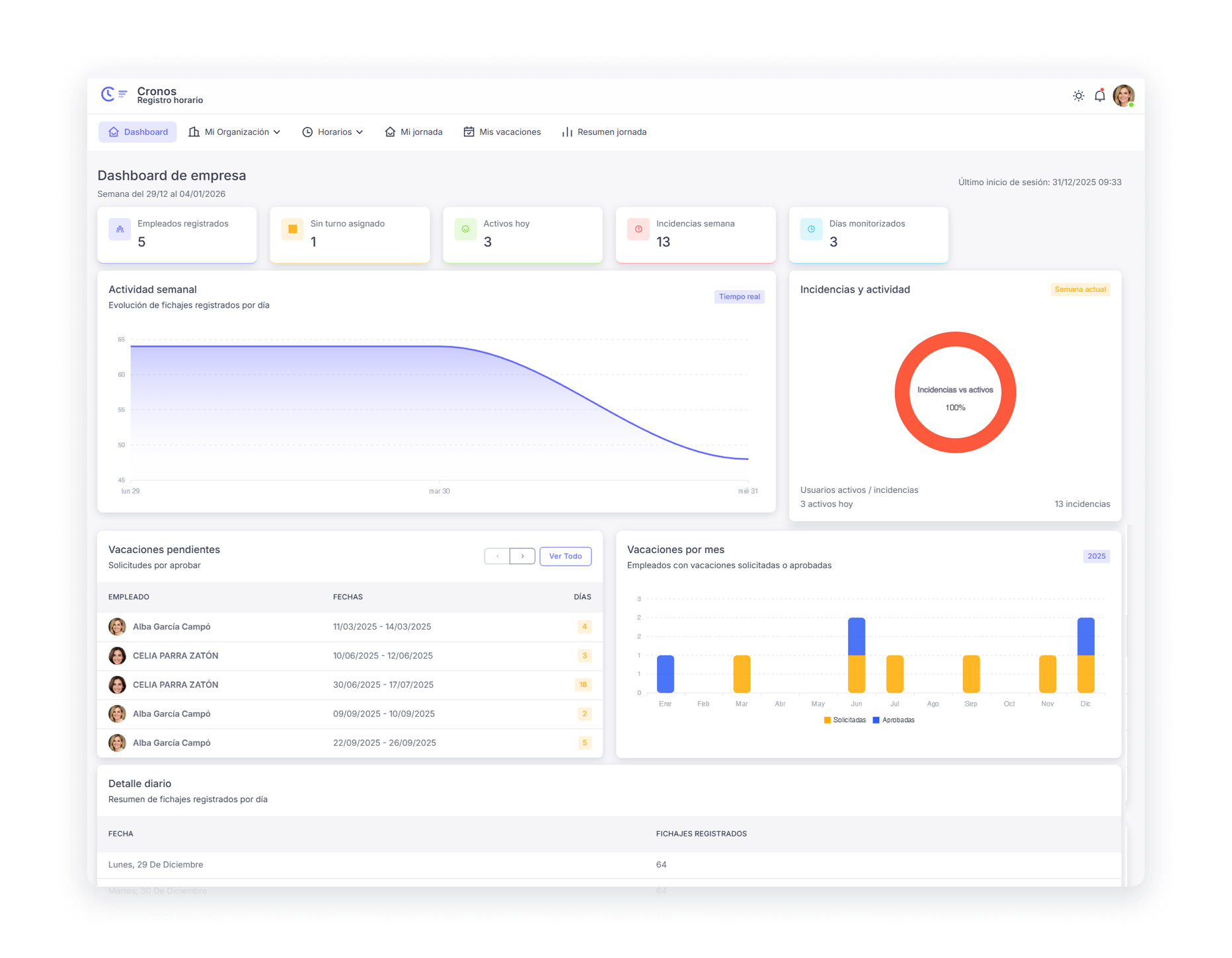1232x958 pixels.
Task: Click the Ver Todo button
Action: tap(565, 556)
